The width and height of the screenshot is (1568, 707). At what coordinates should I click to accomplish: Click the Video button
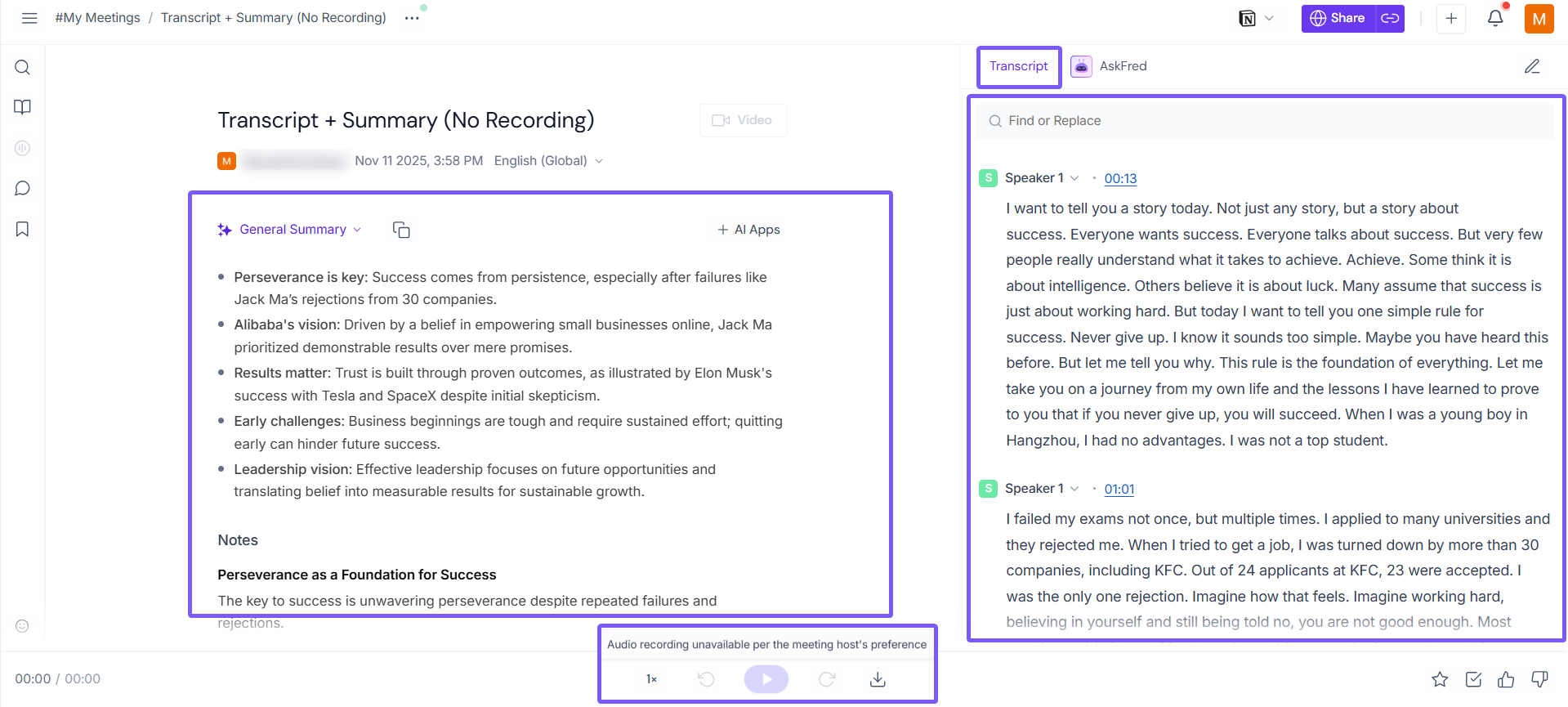pyautogui.click(x=743, y=120)
